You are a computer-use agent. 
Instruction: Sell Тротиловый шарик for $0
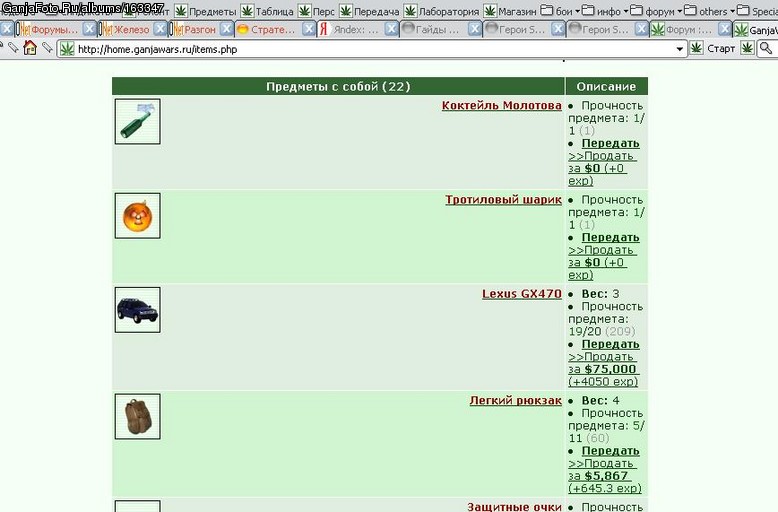[x=602, y=262]
